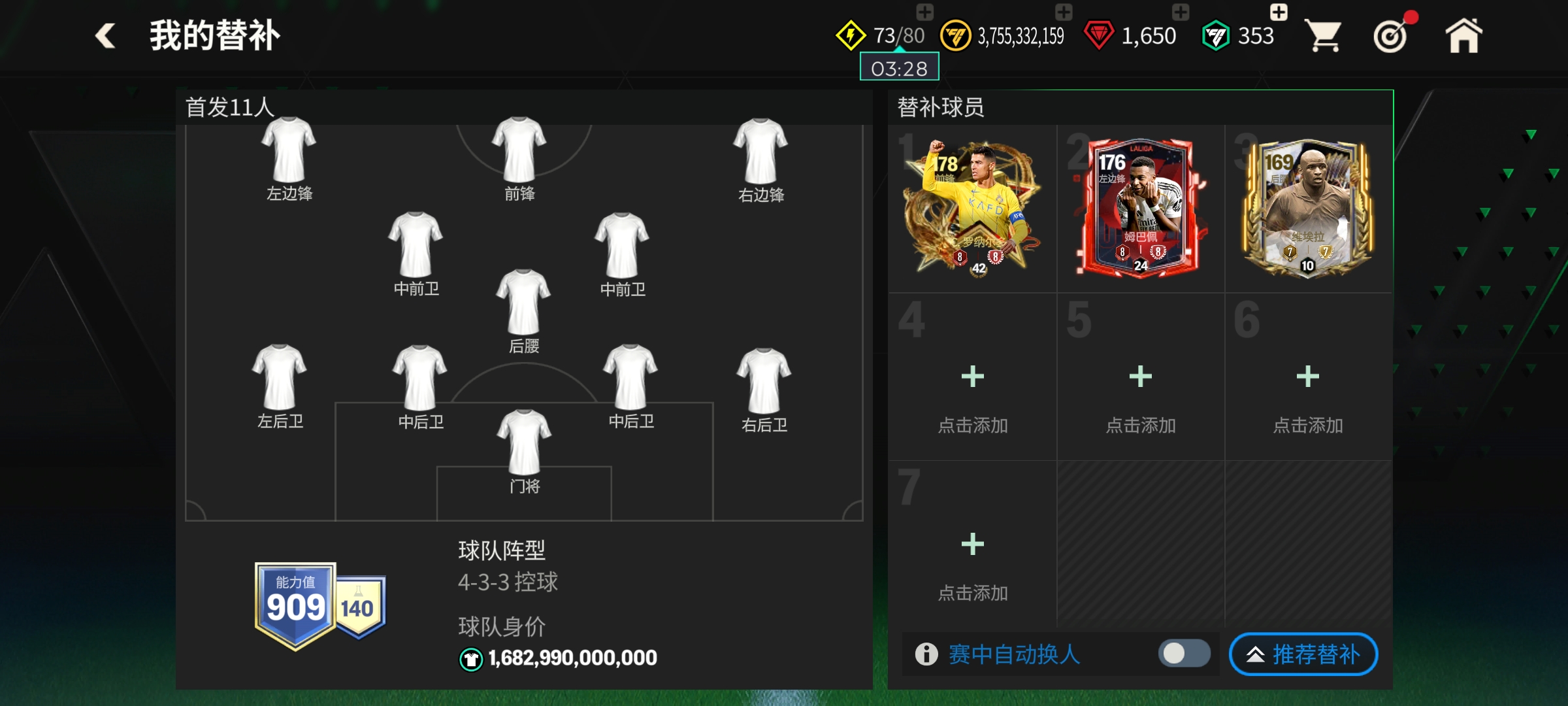Click the 推荐替补 button

click(1303, 654)
